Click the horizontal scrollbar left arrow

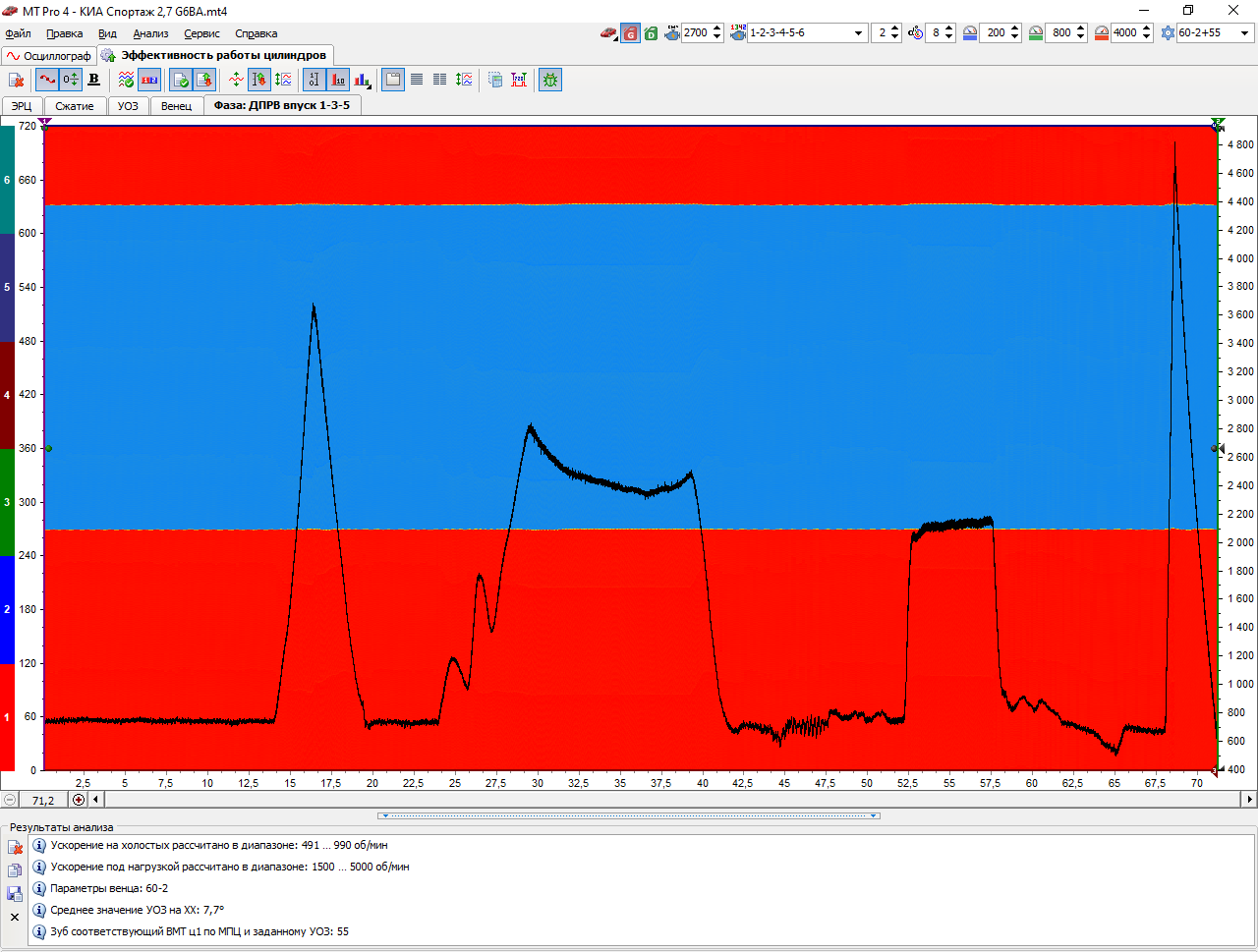(96, 800)
